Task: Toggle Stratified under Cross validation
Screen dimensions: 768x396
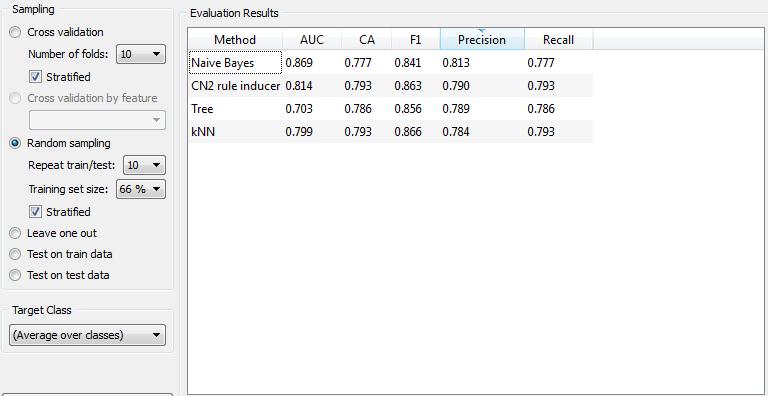Action: tap(36, 77)
